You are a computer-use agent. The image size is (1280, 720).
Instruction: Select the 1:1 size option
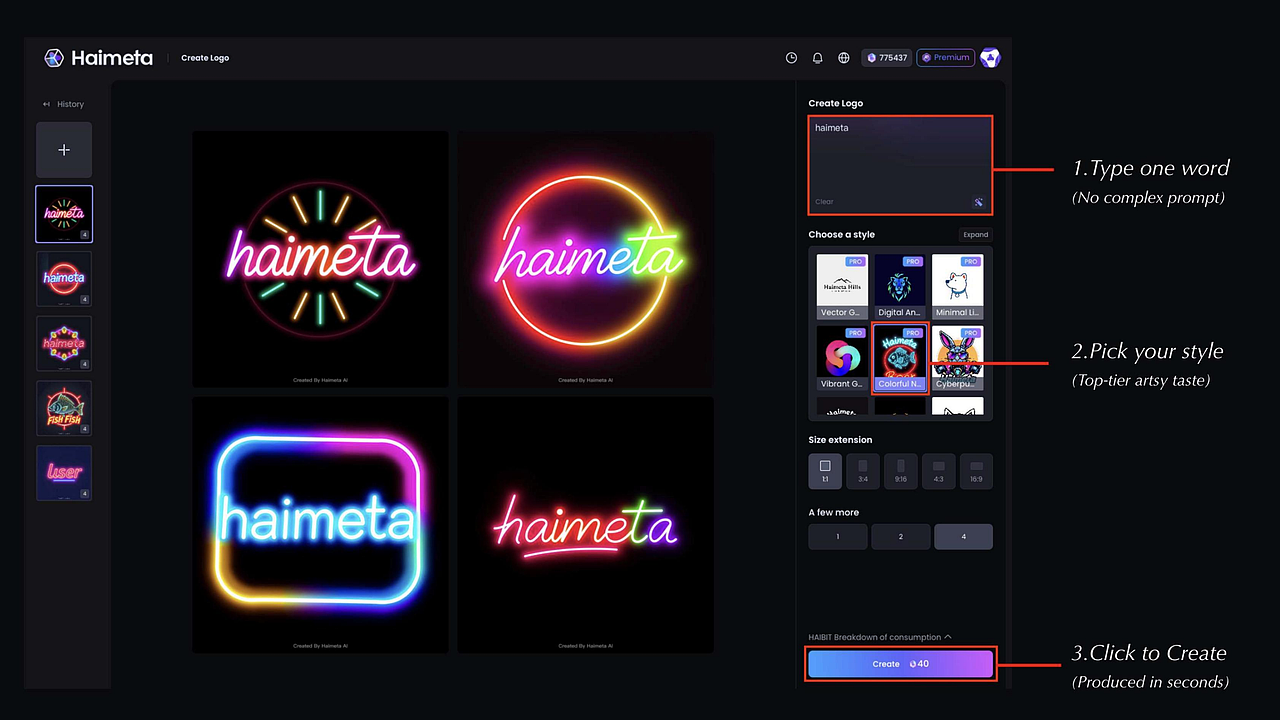point(825,471)
